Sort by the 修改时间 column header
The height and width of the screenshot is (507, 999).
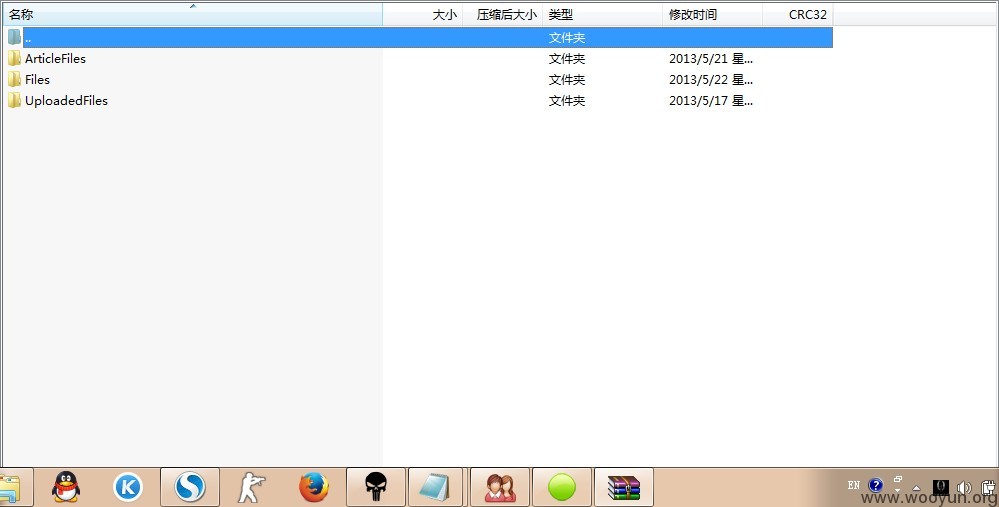tap(713, 14)
